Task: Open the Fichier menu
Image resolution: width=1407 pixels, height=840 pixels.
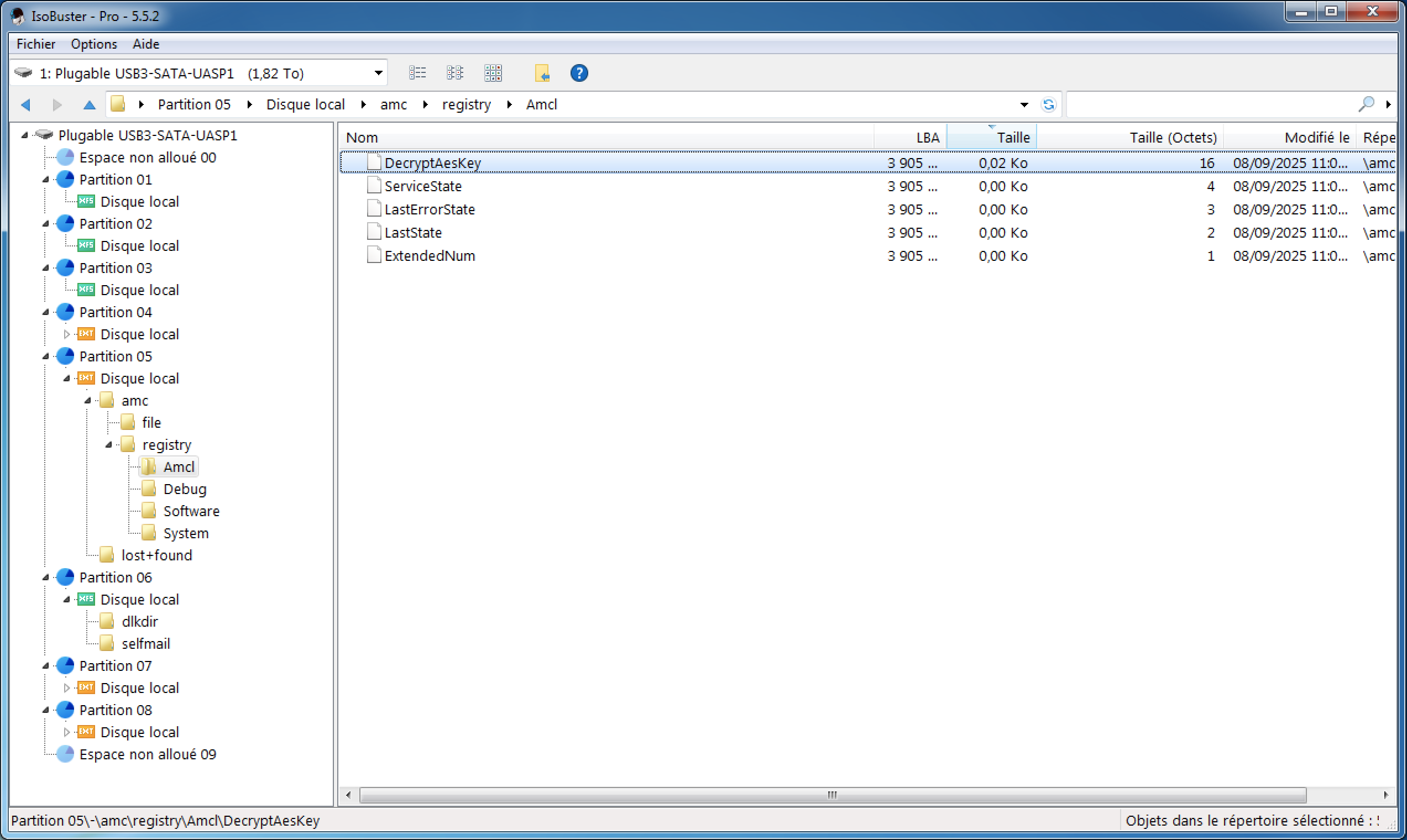Action: tap(36, 44)
